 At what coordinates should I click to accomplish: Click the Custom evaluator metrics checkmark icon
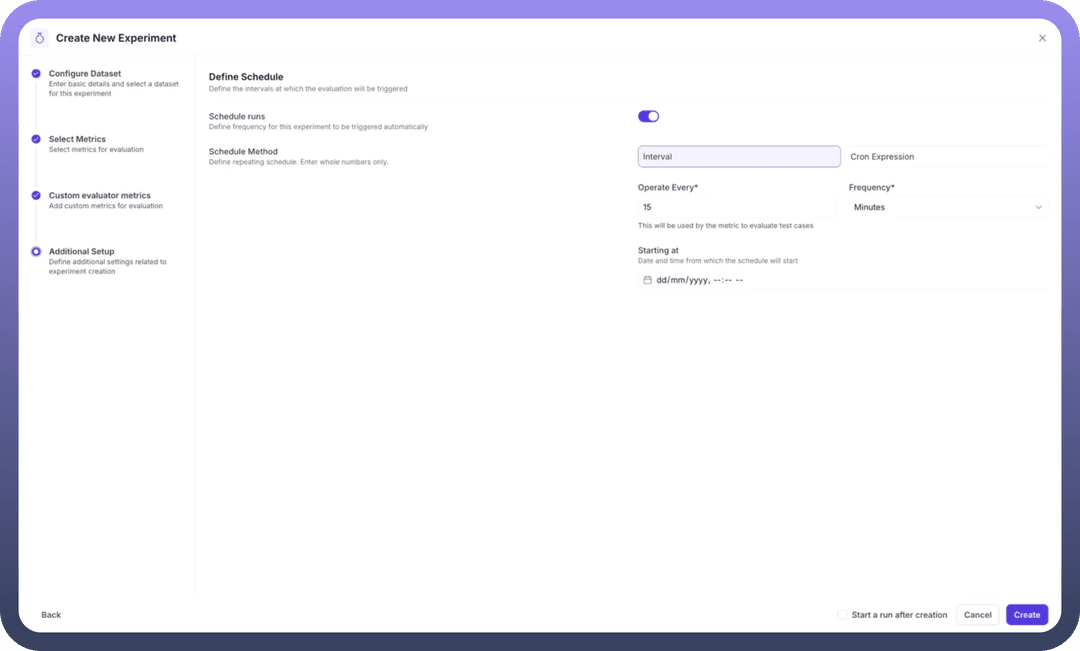pos(36,195)
